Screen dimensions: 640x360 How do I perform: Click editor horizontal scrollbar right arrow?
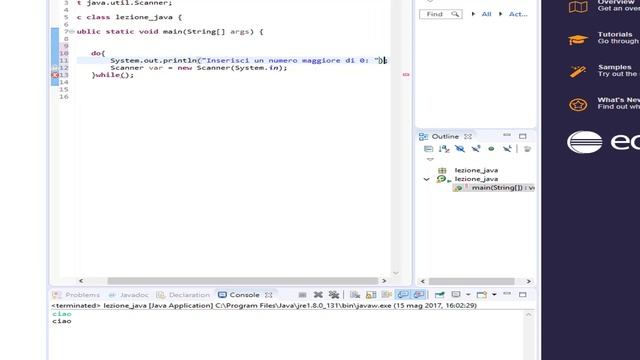[x=384, y=281]
